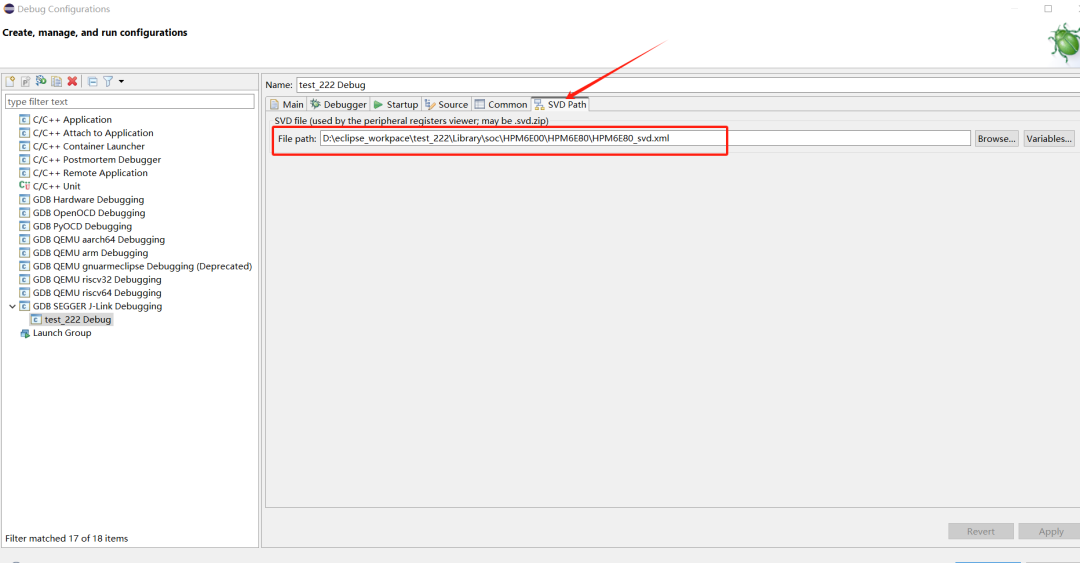Select C/C++ Container Launcher
This screenshot has height=563, width=1080.
[x=89, y=146]
